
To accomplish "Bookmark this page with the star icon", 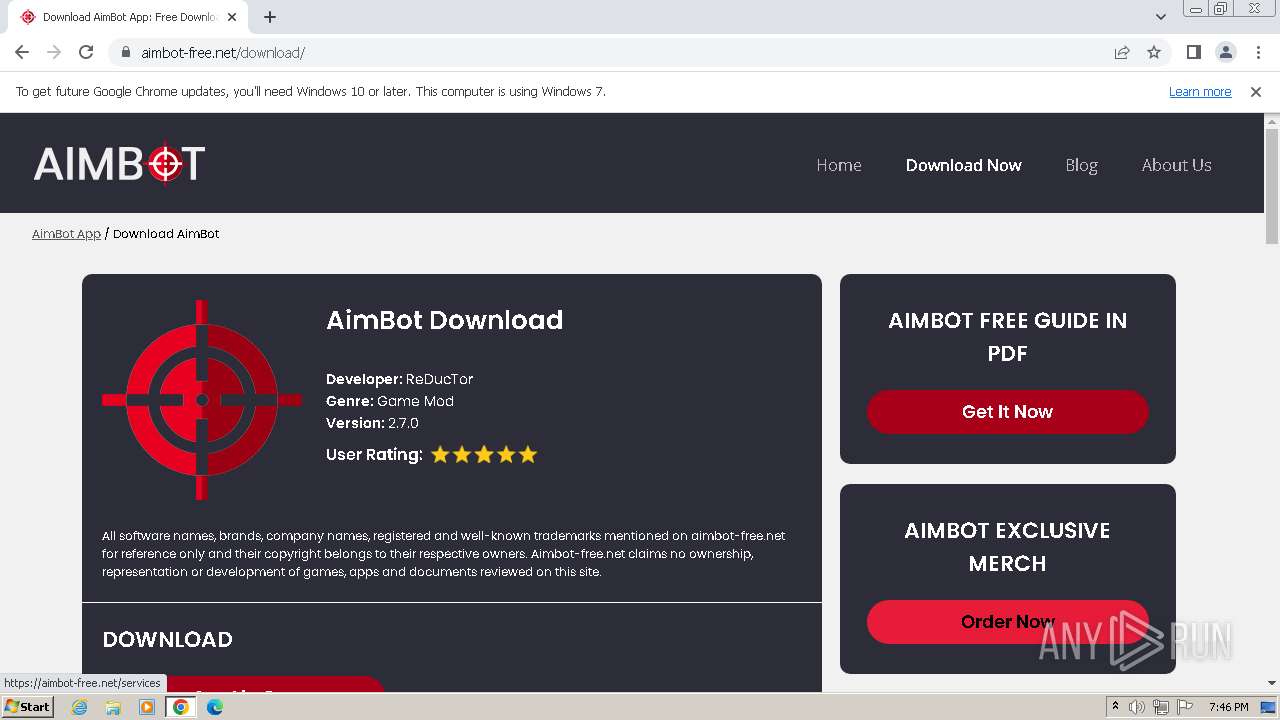I will click(1154, 52).
